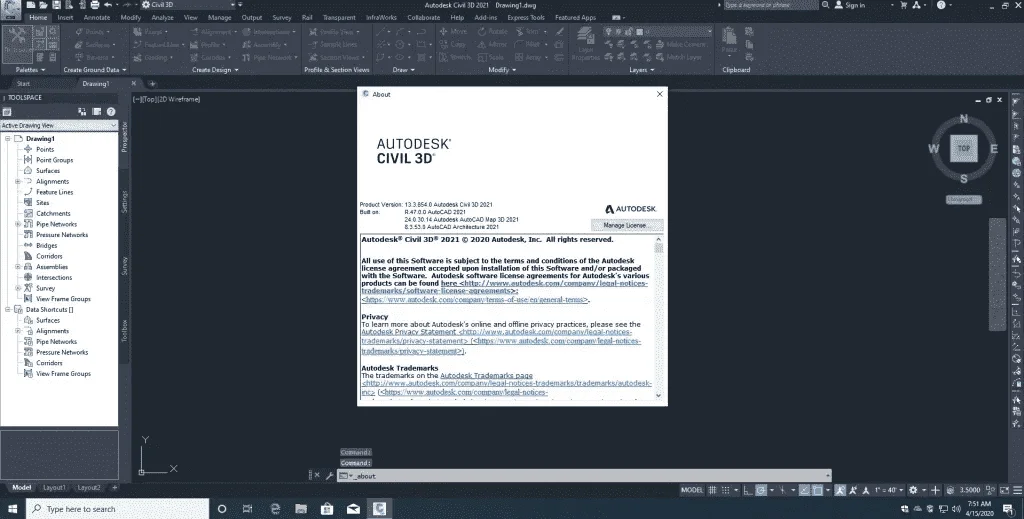Click the About dialog vertical scrollbar
The height and width of the screenshot is (519, 1024).
(658, 317)
